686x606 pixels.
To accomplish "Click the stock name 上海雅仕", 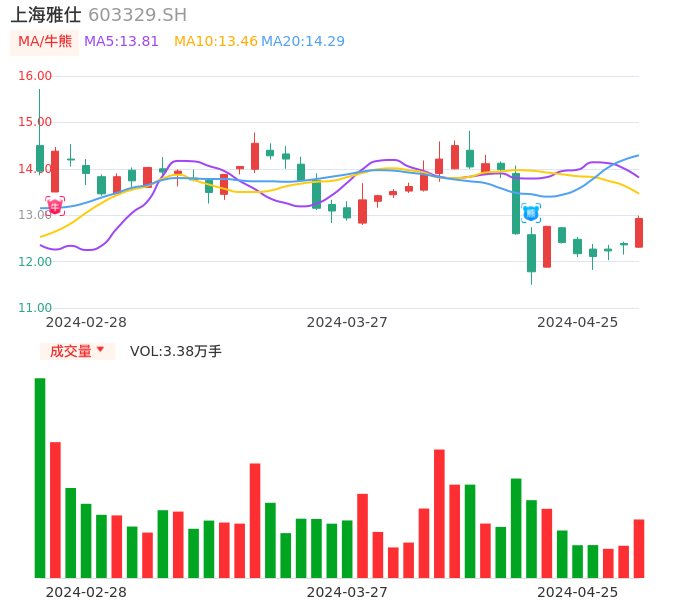I will [x=46, y=15].
